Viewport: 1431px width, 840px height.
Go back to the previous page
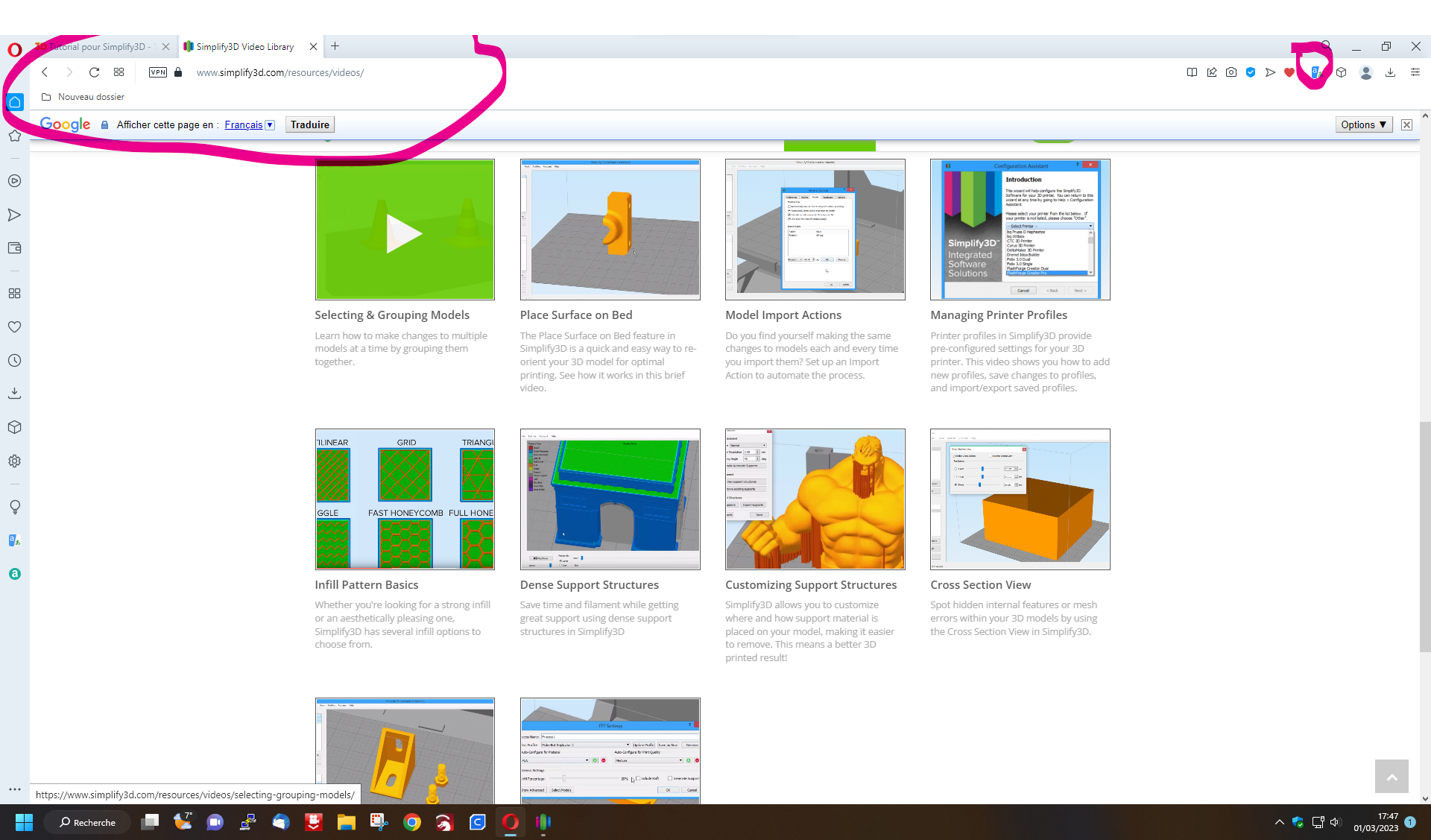coord(45,72)
